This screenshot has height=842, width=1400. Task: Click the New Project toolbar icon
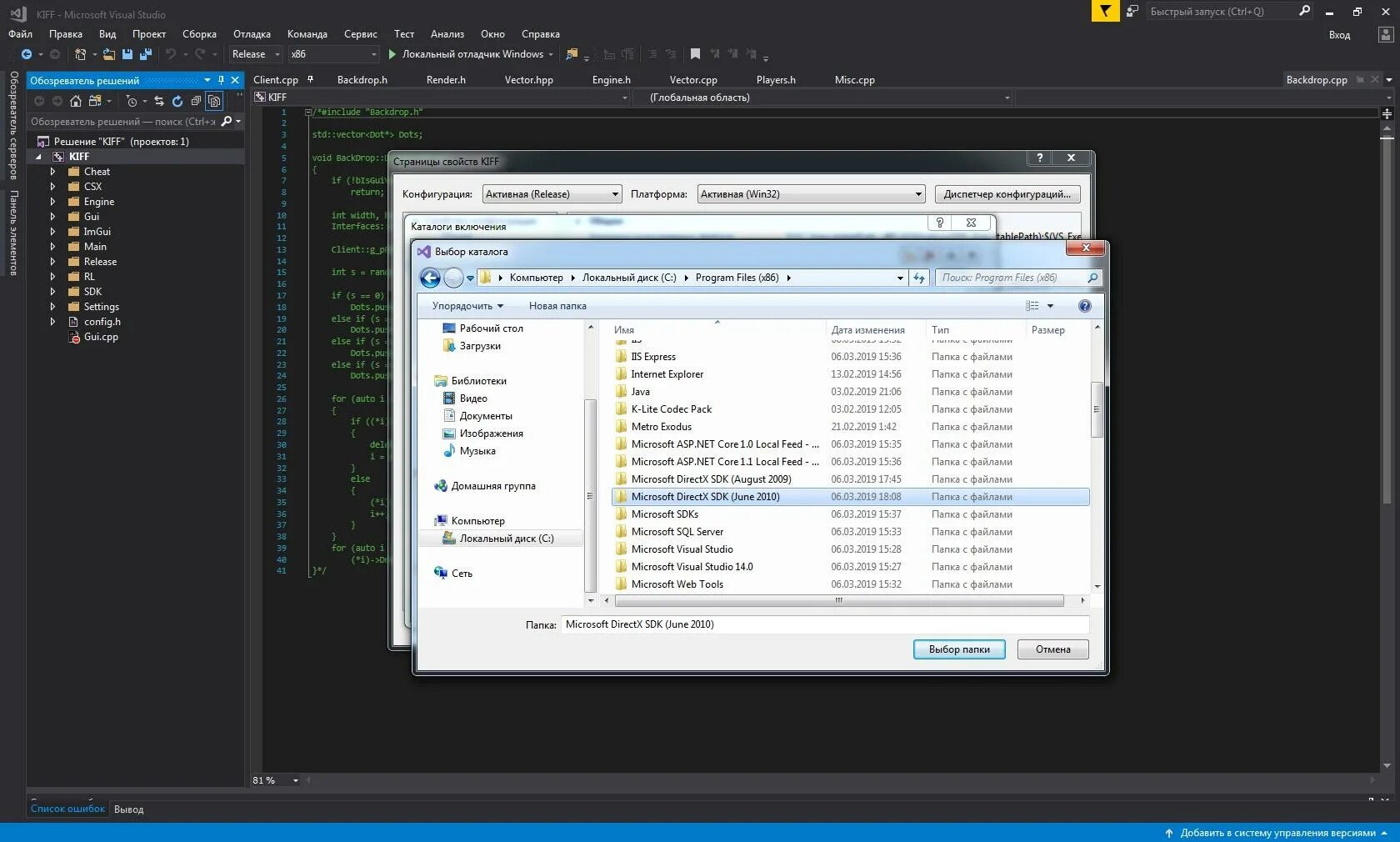coord(81,54)
